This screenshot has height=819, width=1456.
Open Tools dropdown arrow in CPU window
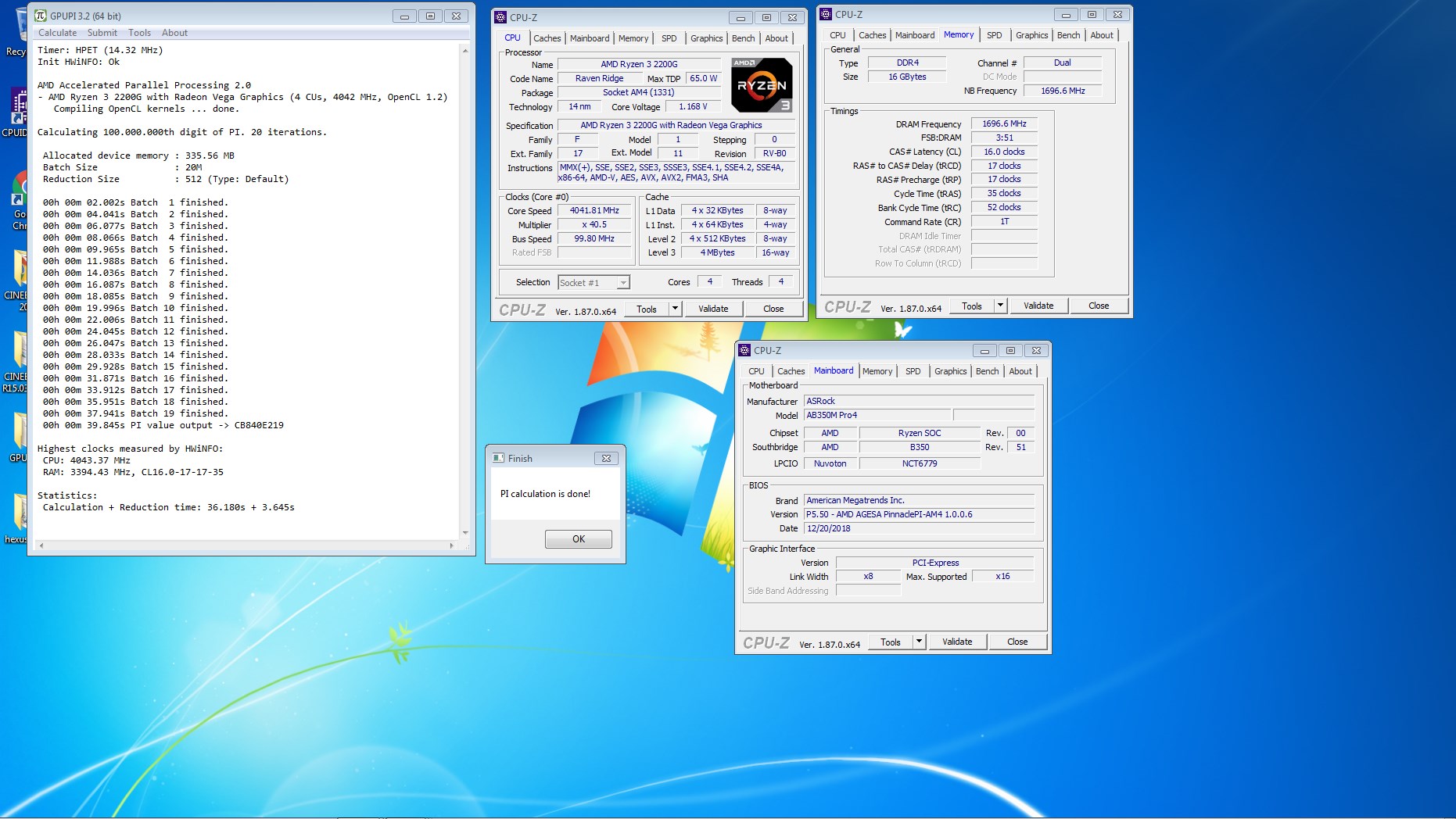[x=675, y=309]
